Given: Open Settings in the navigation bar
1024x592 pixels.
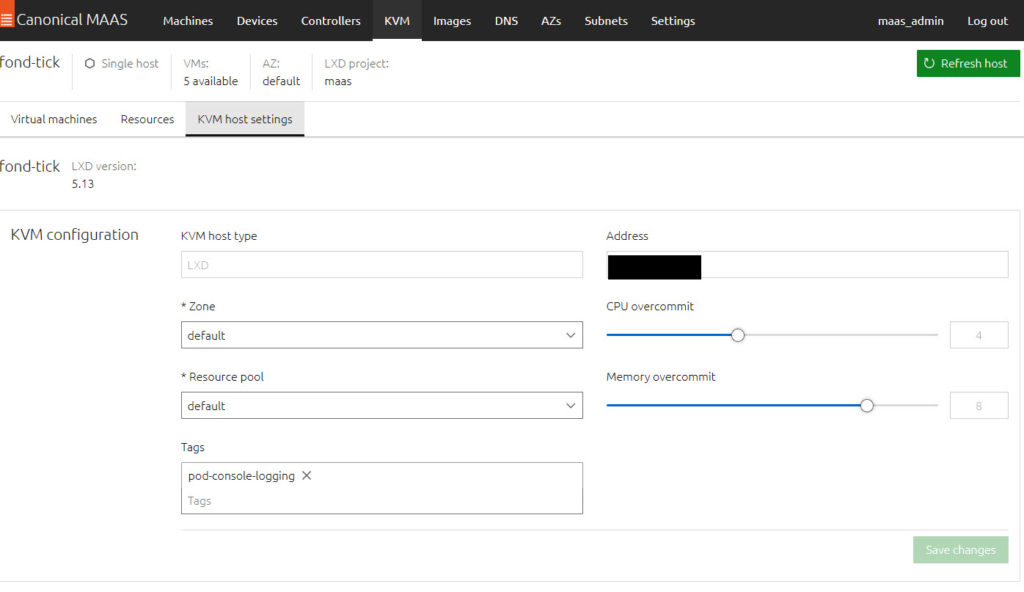Looking at the screenshot, I should point(673,21).
